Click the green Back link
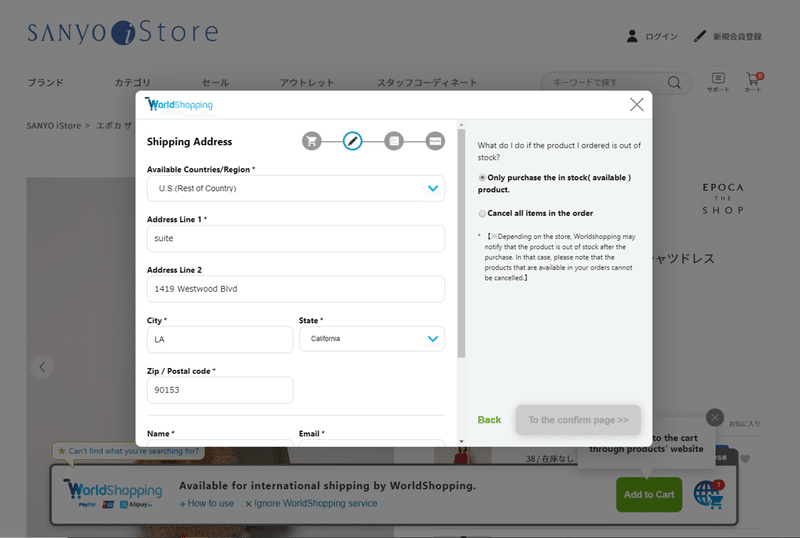This screenshot has width=800, height=538. (x=489, y=420)
